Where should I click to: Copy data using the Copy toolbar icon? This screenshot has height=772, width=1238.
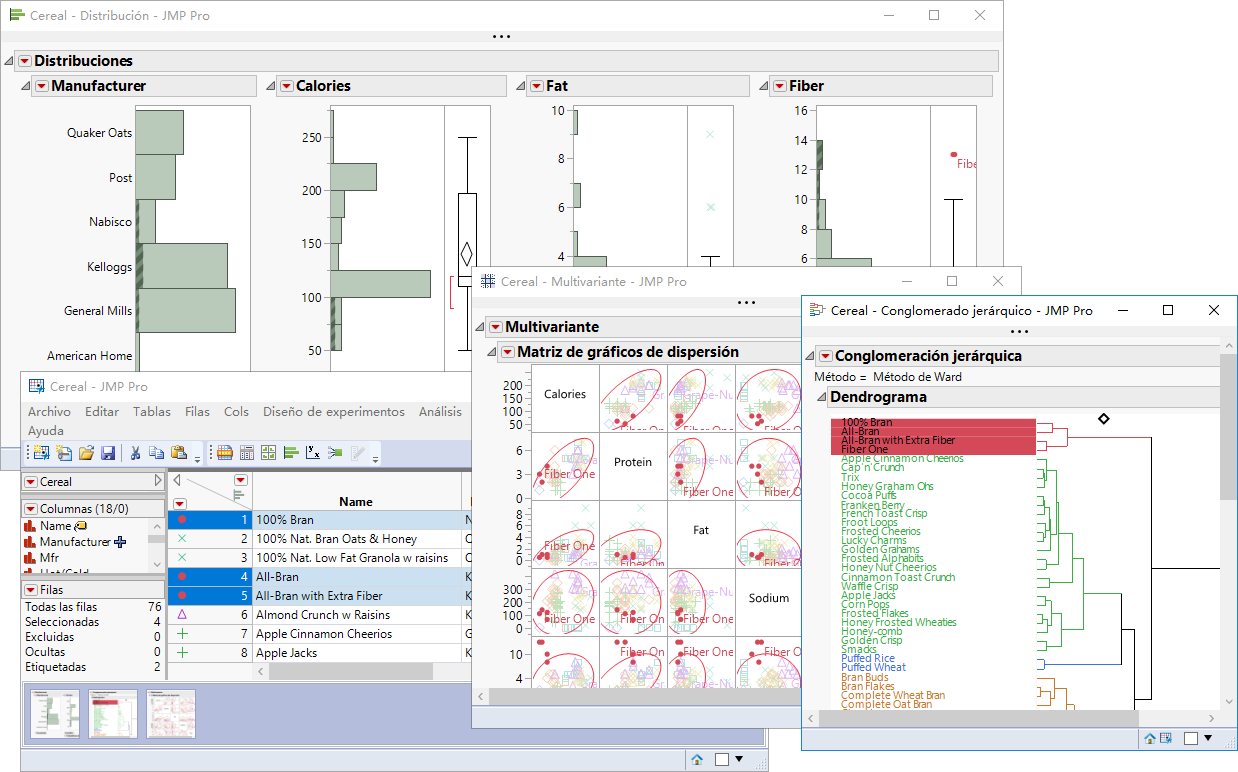(157, 452)
